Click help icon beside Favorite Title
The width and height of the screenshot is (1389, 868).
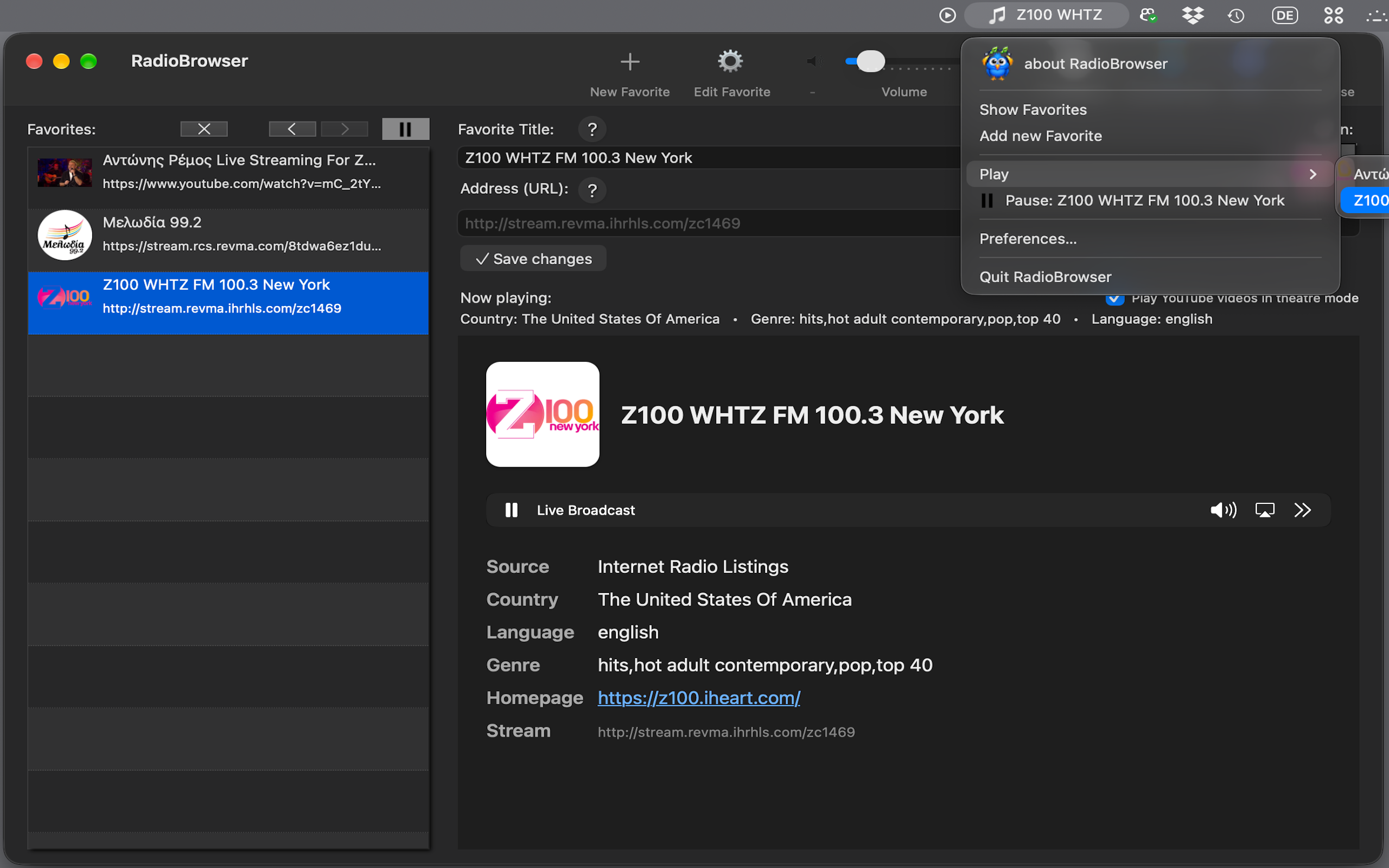pyautogui.click(x=592, y=129)
